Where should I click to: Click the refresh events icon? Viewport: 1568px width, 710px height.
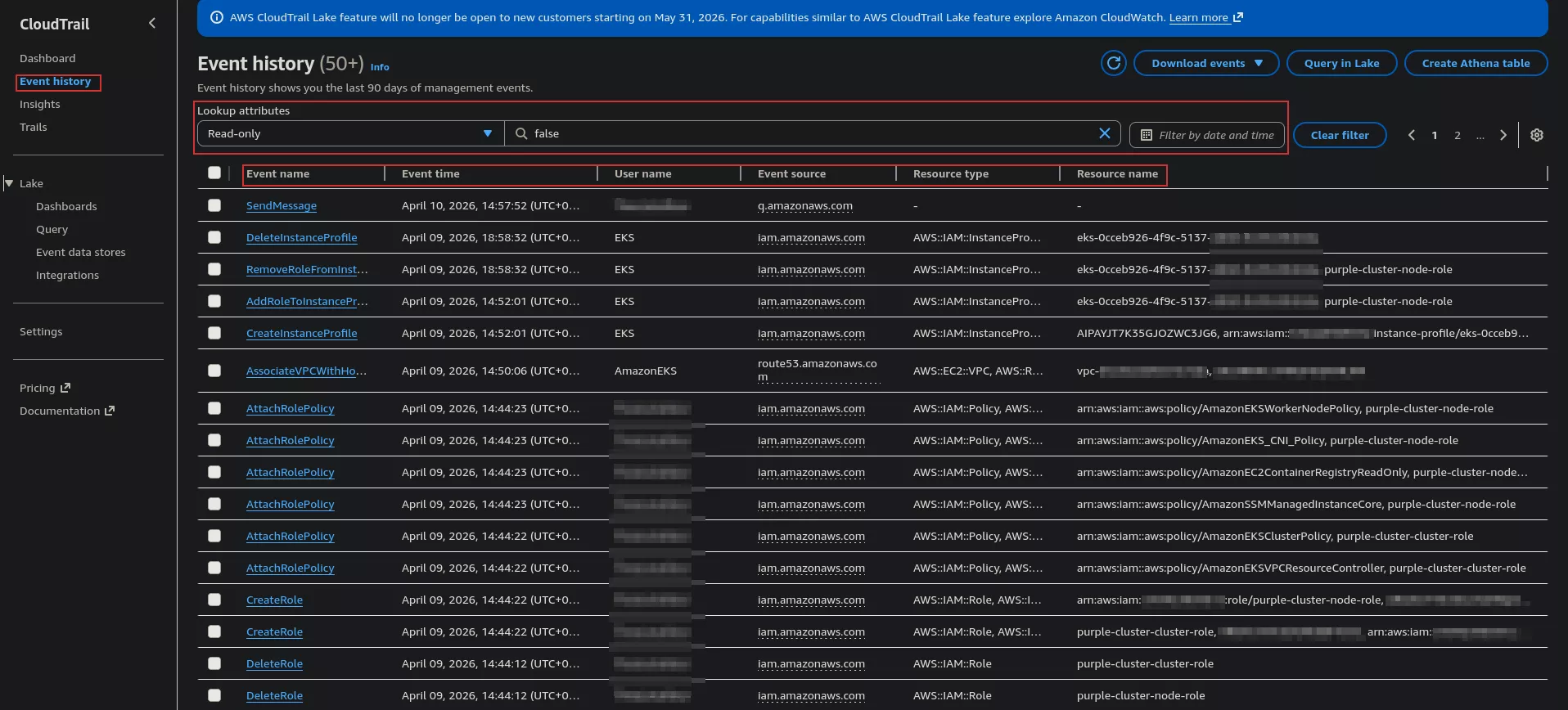tap(1113, 63)
